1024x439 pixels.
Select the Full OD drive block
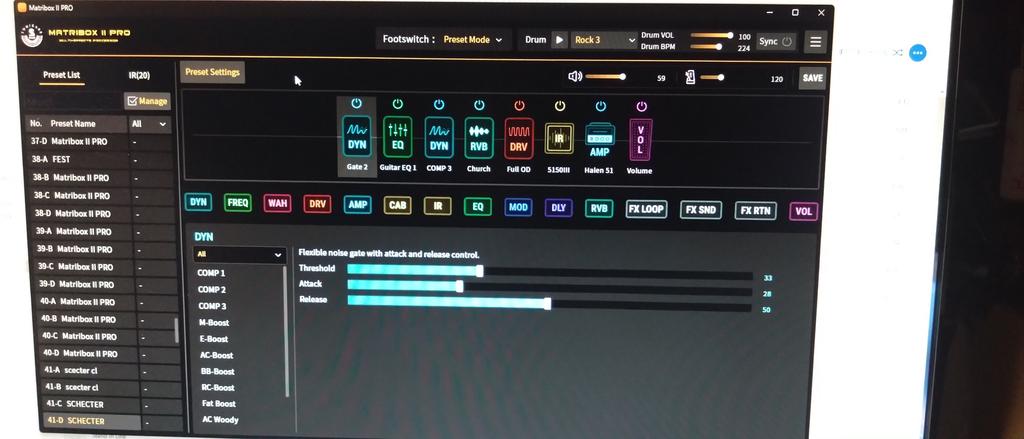pos(519,137)
